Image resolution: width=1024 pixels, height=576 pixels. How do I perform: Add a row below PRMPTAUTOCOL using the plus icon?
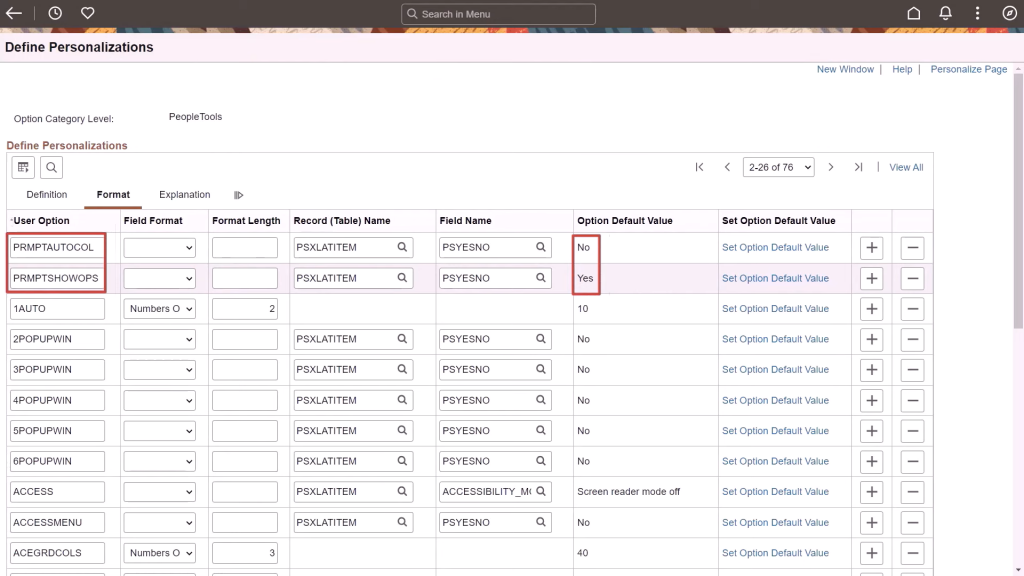click(870, 247)
